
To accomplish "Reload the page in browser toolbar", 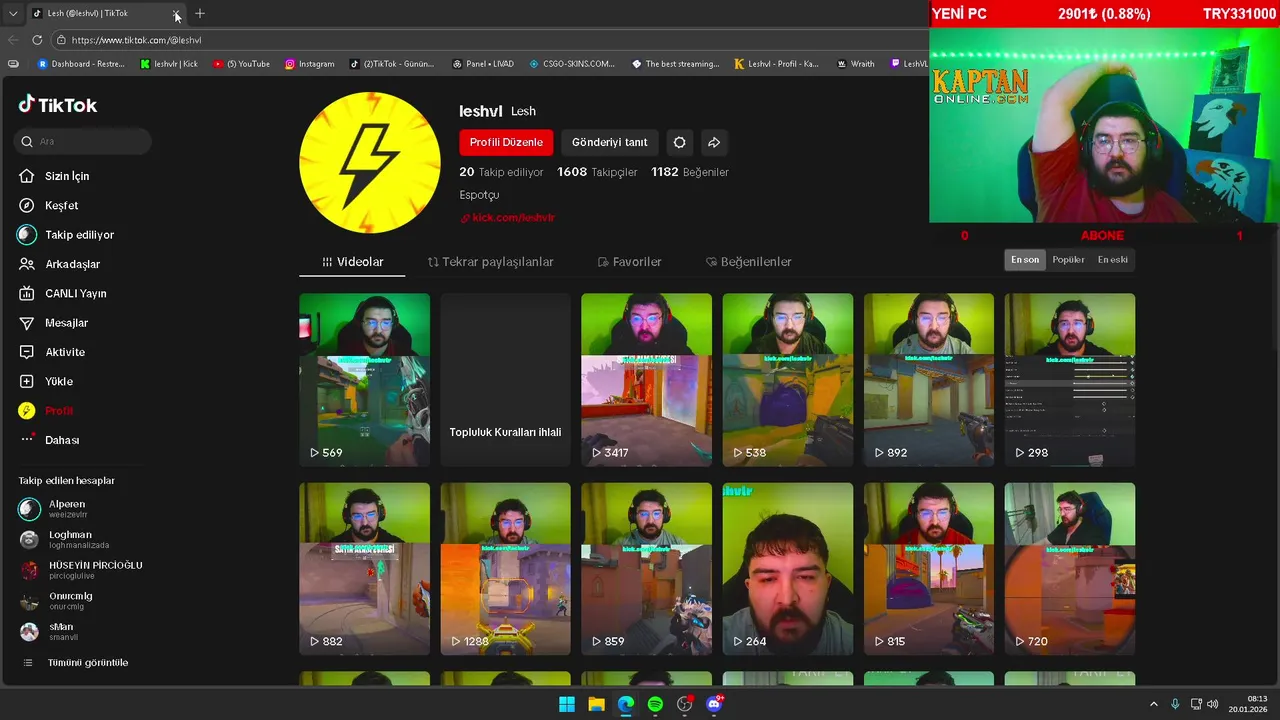I will (37, 40).
